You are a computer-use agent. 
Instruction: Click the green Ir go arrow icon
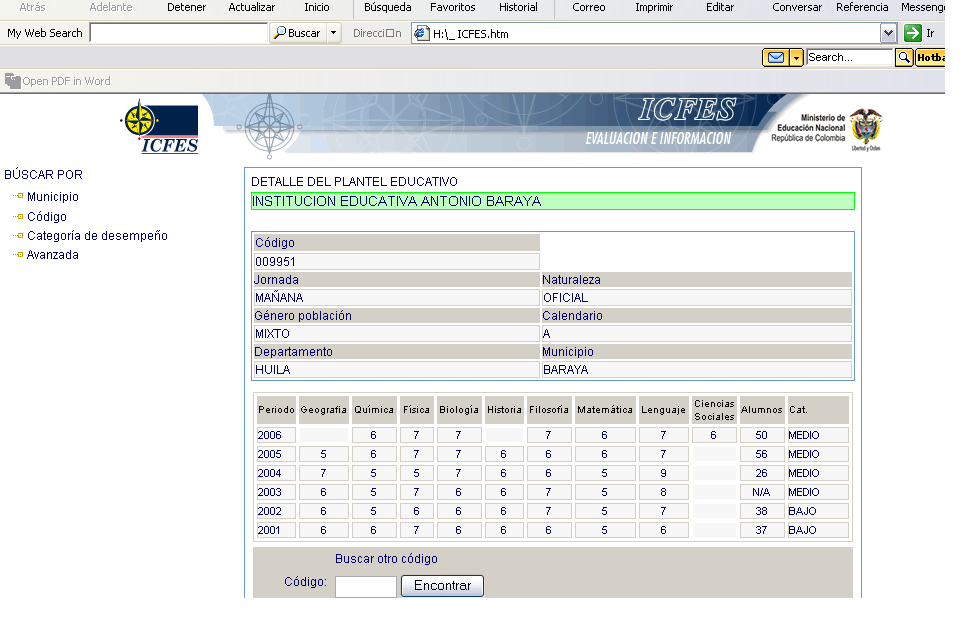click(x=912, y=33)
